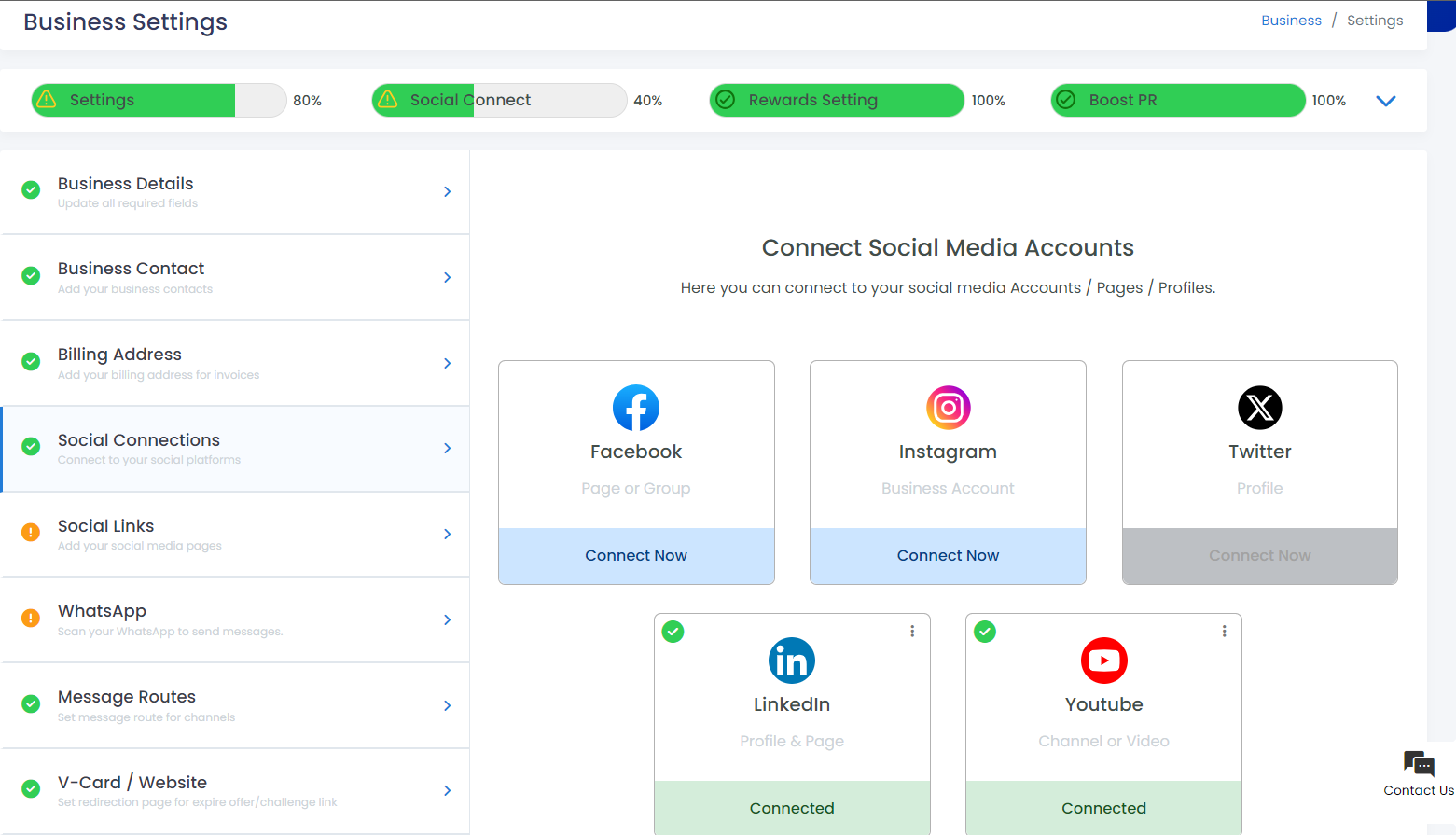
Task: Expand Billing Address with its arrow
Action: tap(448, 363)
